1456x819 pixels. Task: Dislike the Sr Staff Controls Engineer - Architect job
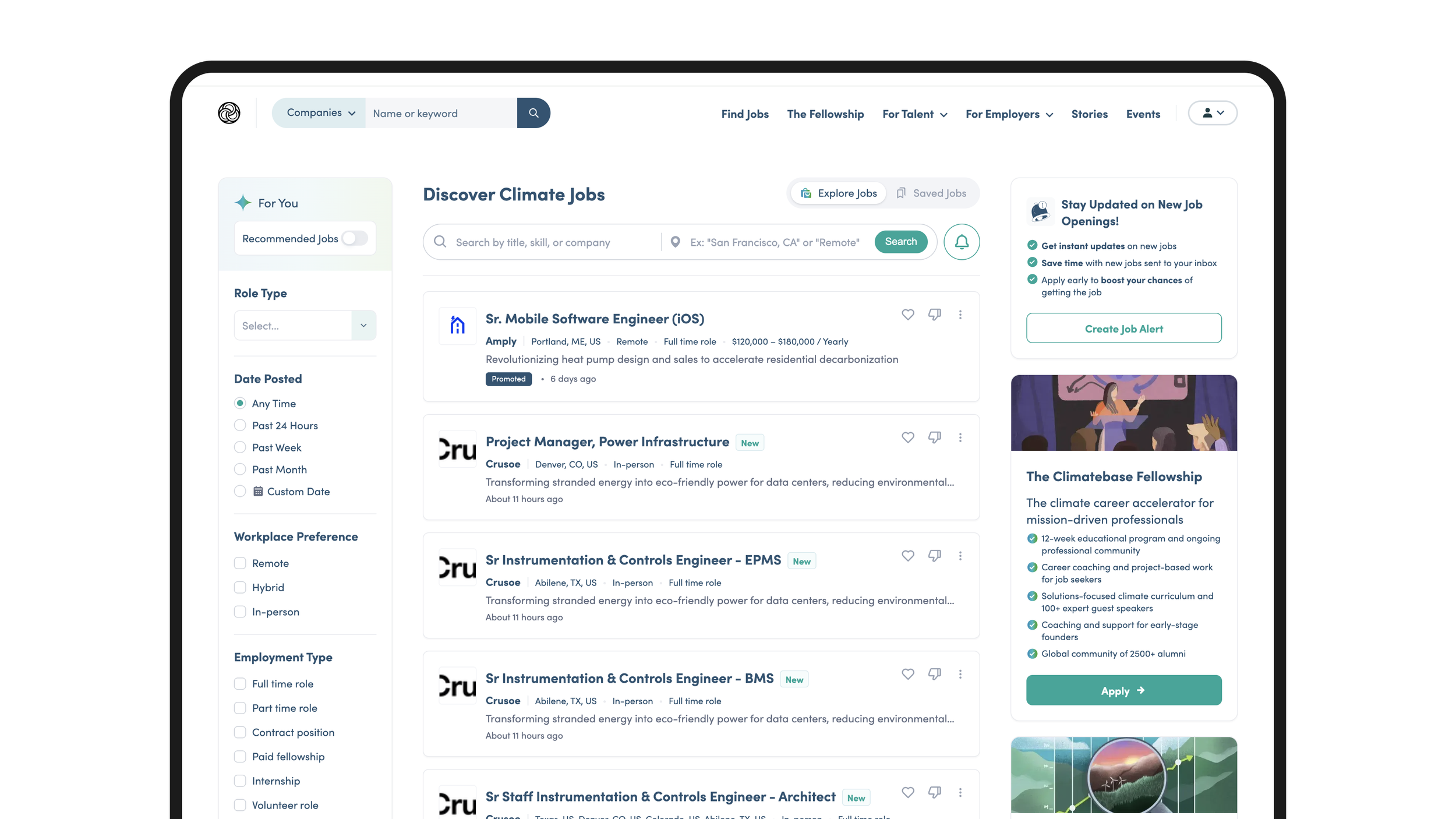(935, 792)
